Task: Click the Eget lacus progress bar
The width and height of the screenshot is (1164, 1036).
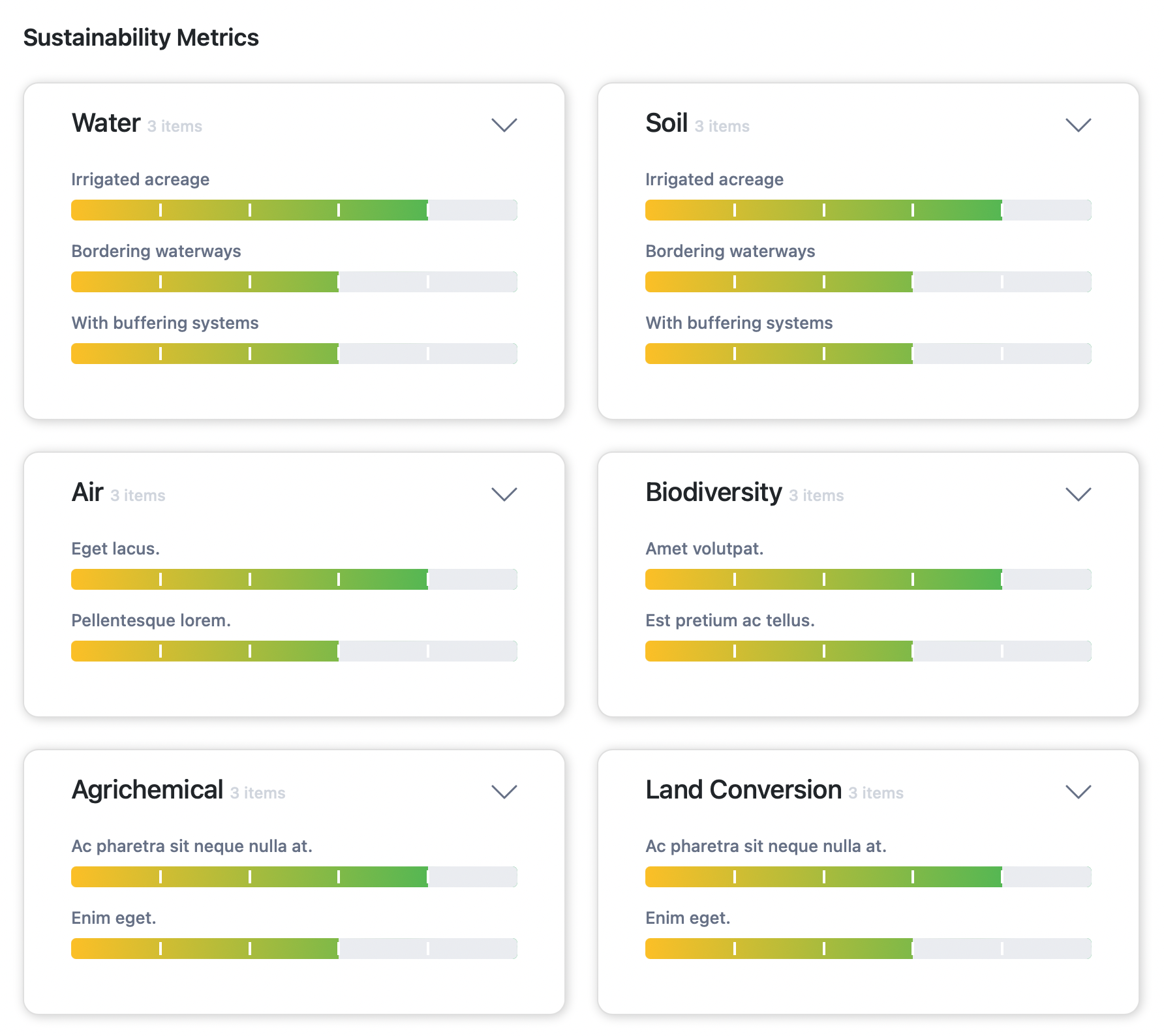Action: coord(294,579)
